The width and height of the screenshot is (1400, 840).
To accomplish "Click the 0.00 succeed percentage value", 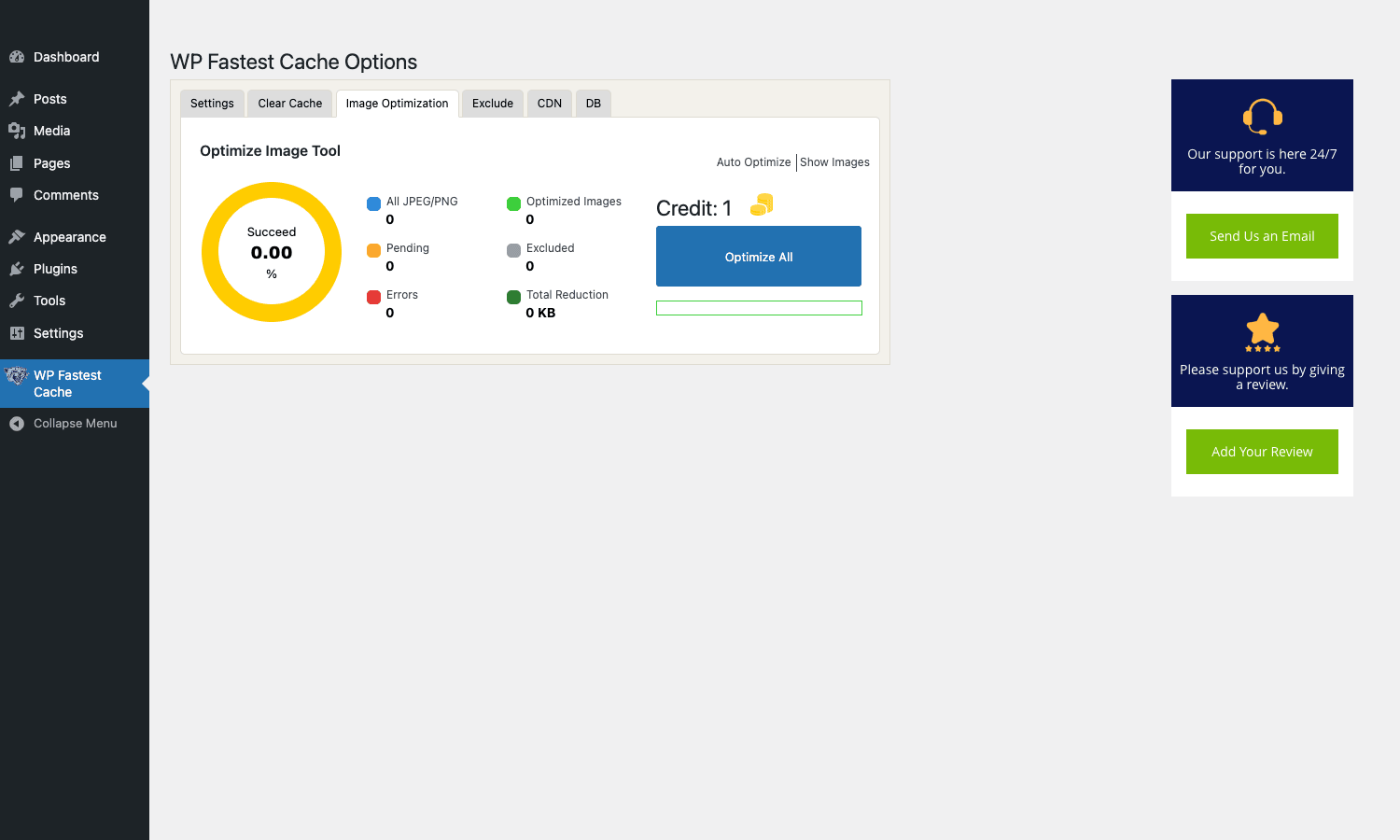I will (272, 253).
